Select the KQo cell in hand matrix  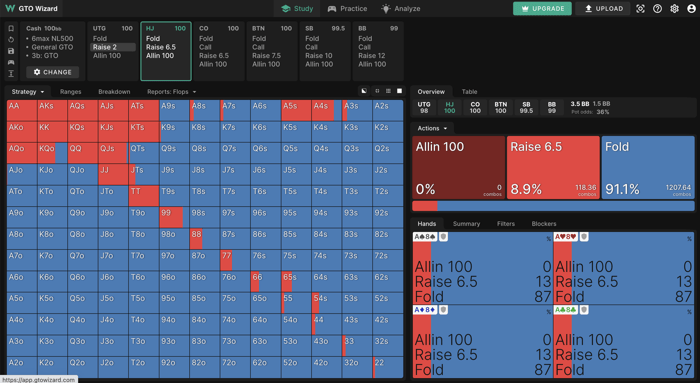pyautogui.click(x=52, y=153)
